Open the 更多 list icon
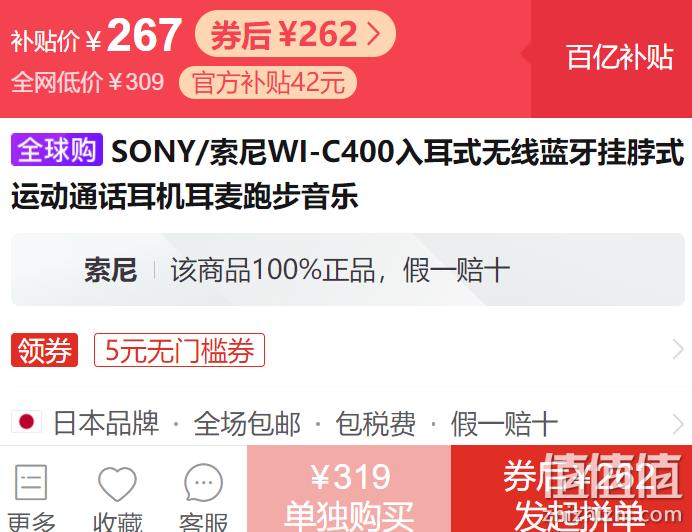692x532 pixels. pos(31,482)
